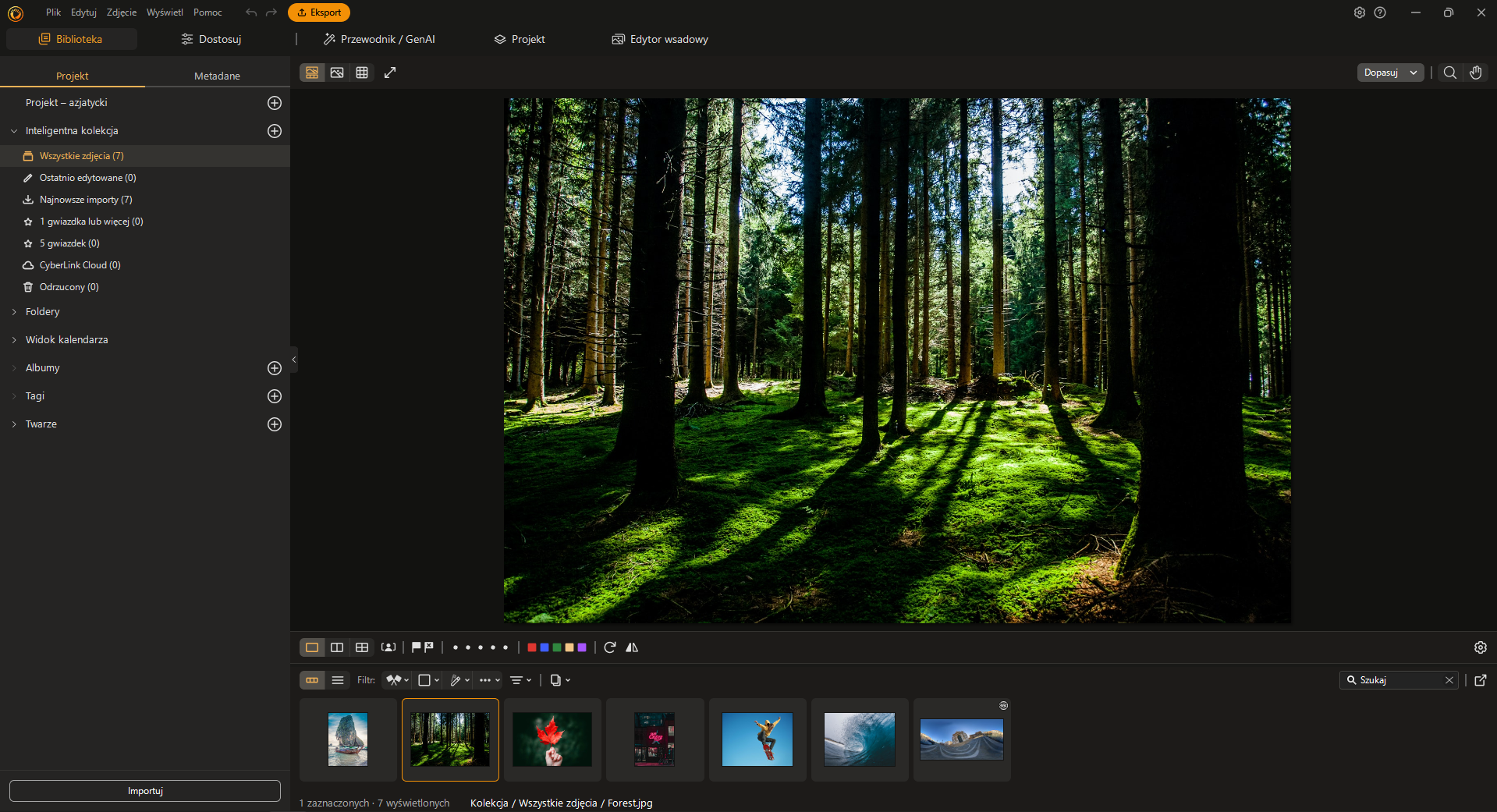This screenshot has width=1497, height=812.
Task: Open the flag filter dropdown
Action: point(398,680)
